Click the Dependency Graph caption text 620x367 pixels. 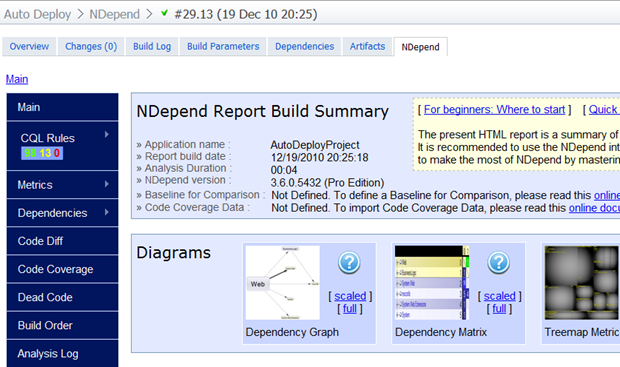292,332
